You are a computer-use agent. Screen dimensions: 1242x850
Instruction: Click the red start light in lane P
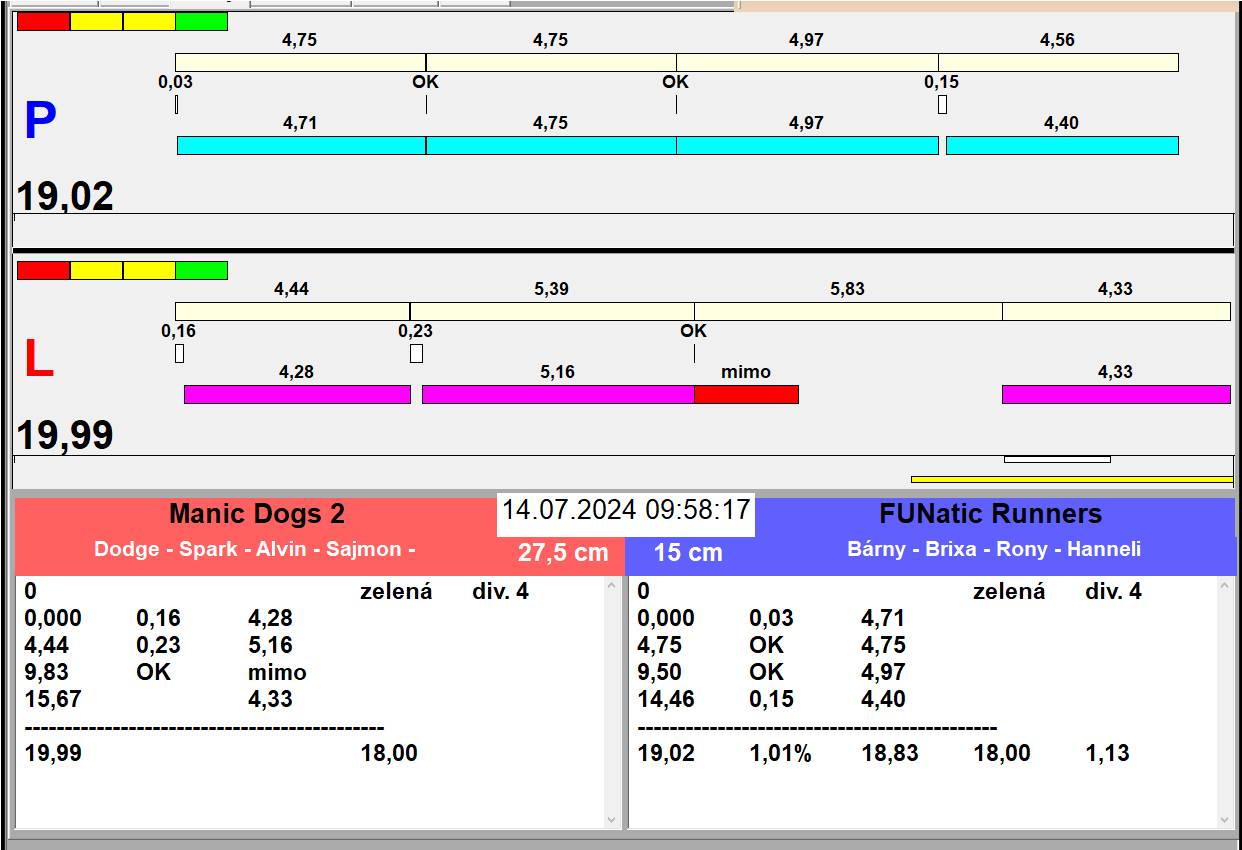click(x=44, y=21)
